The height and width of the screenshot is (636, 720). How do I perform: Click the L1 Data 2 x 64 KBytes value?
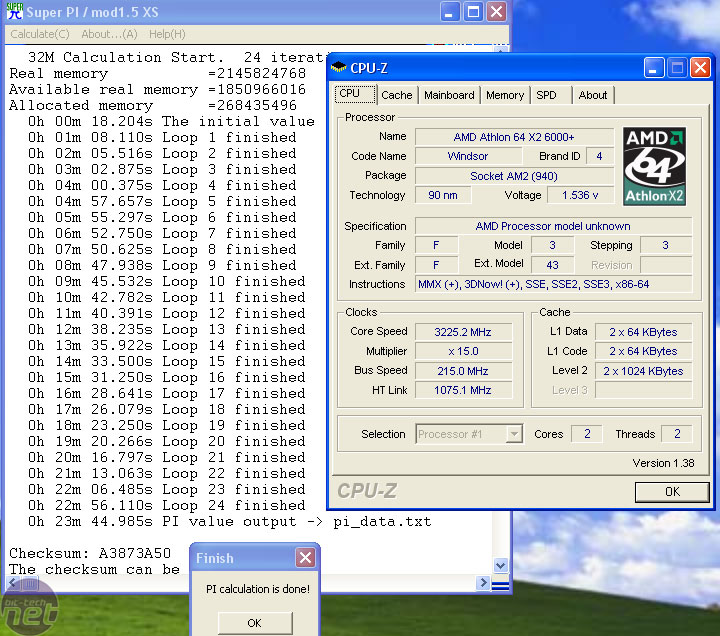tap(643, 332)
